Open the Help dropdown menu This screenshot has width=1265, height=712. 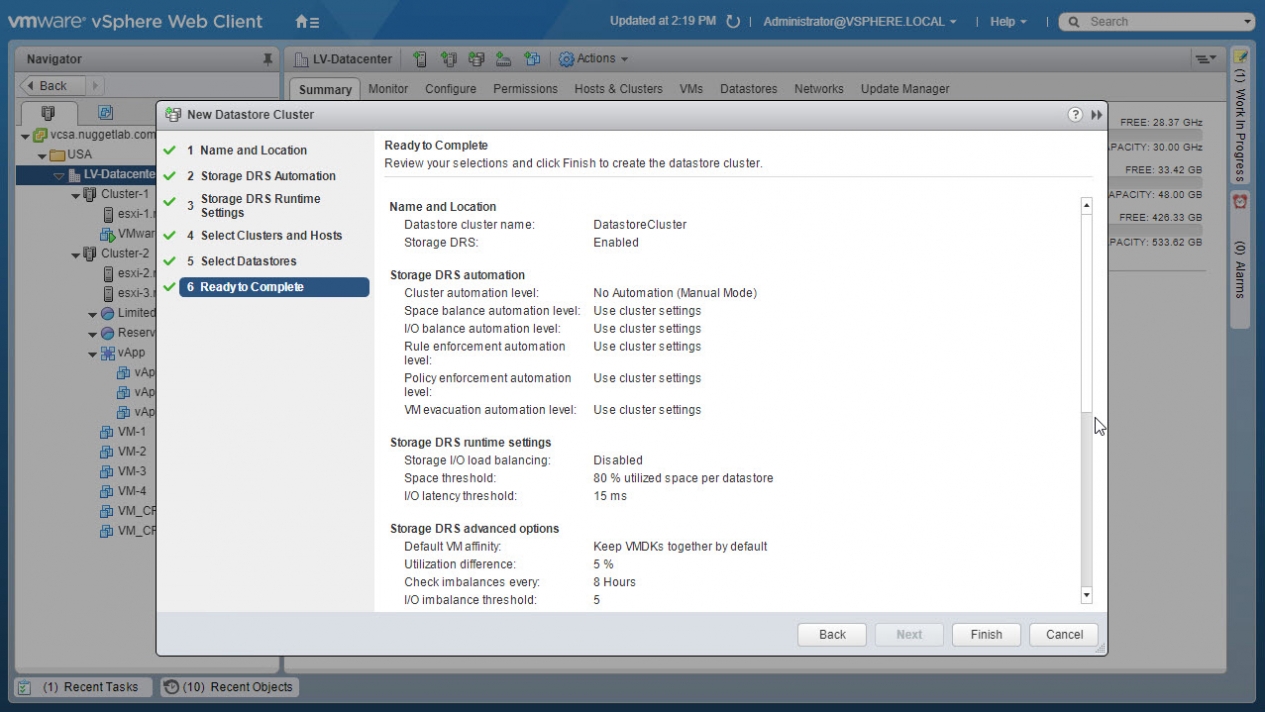pyautogui.click(x=1008, y=22)
